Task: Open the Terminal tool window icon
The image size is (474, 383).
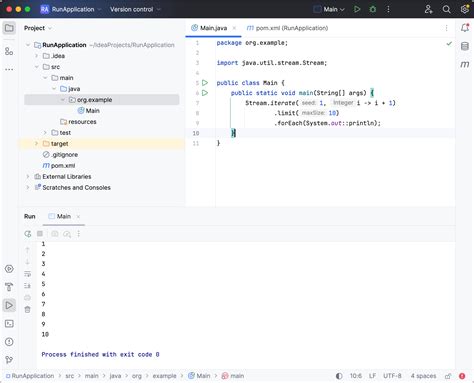Action: 9,324
